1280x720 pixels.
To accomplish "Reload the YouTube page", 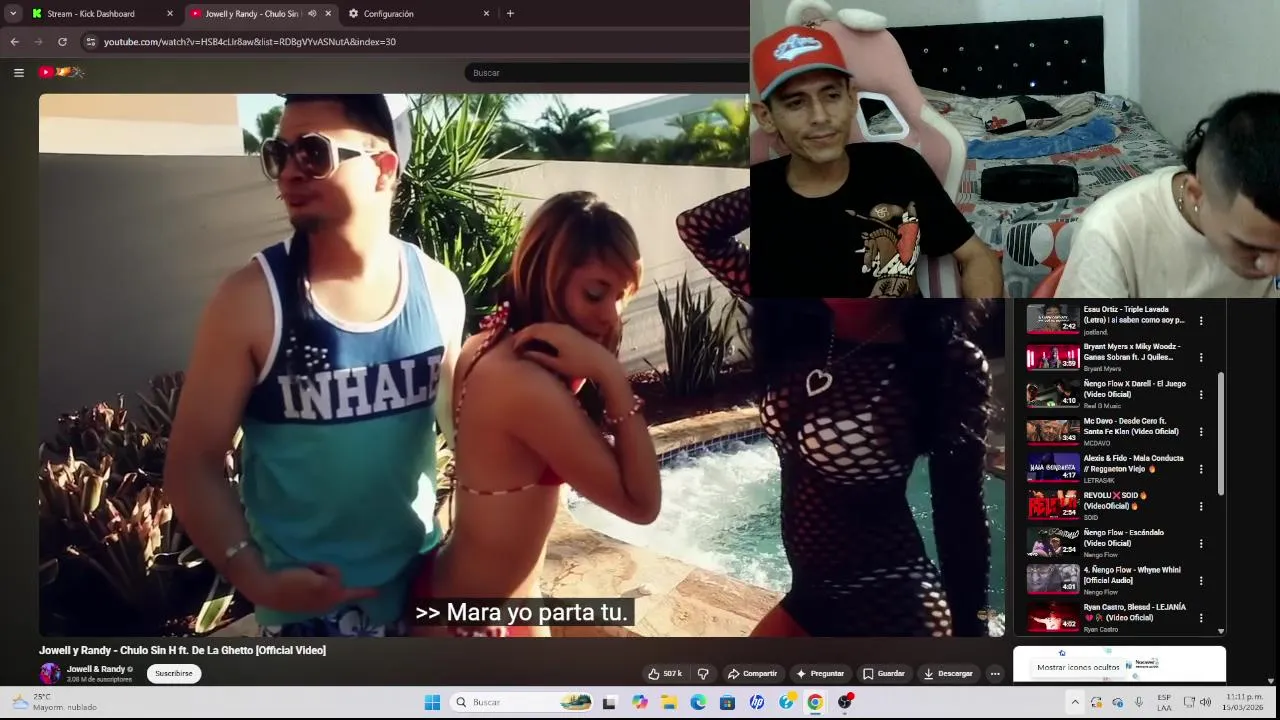I will (x=62, y=42).
